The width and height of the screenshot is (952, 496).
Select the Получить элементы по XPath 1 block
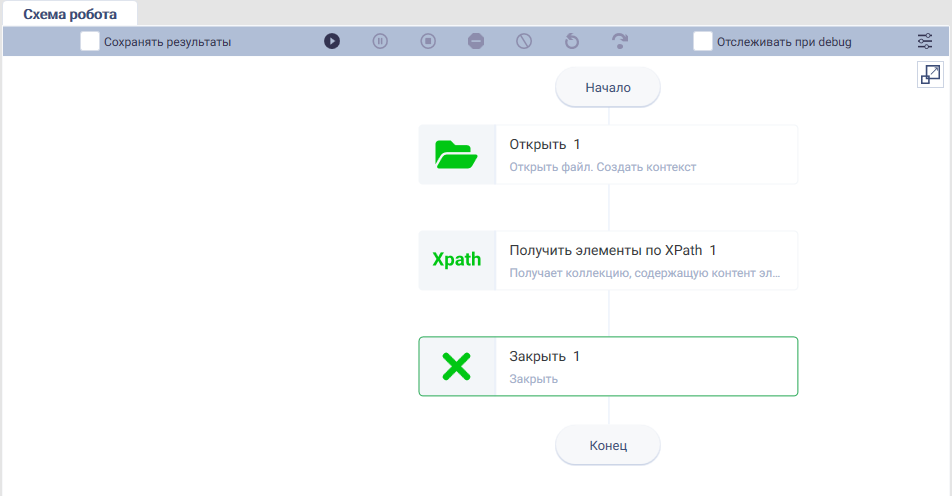click(608, 260)
